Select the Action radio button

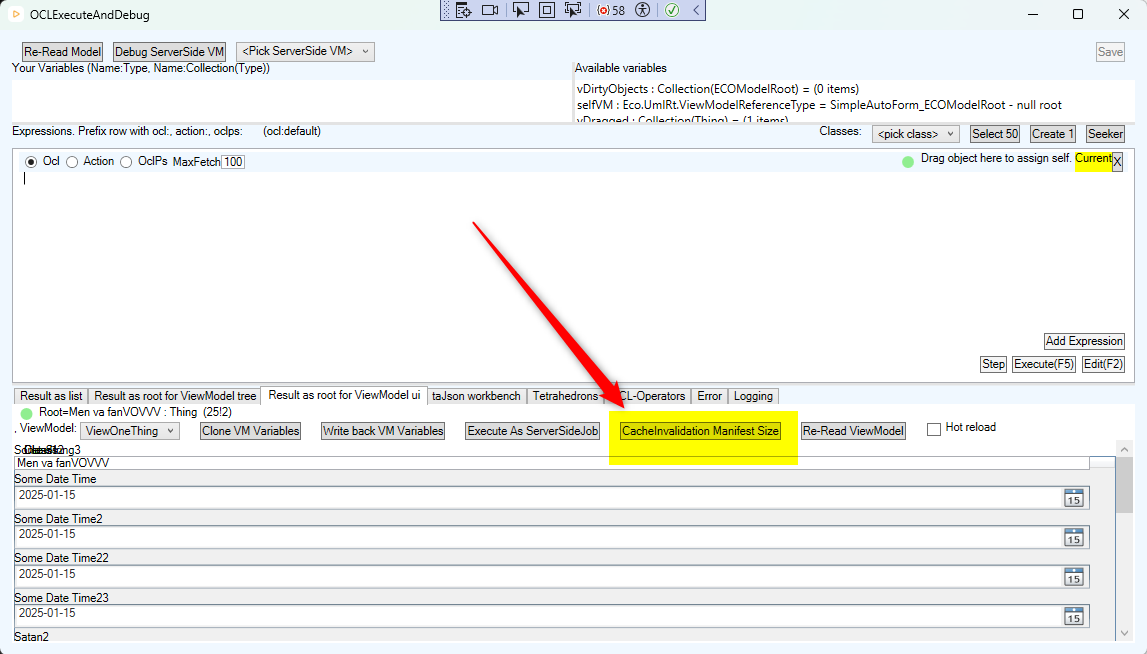pyautogui.click(x=73, y=162)
